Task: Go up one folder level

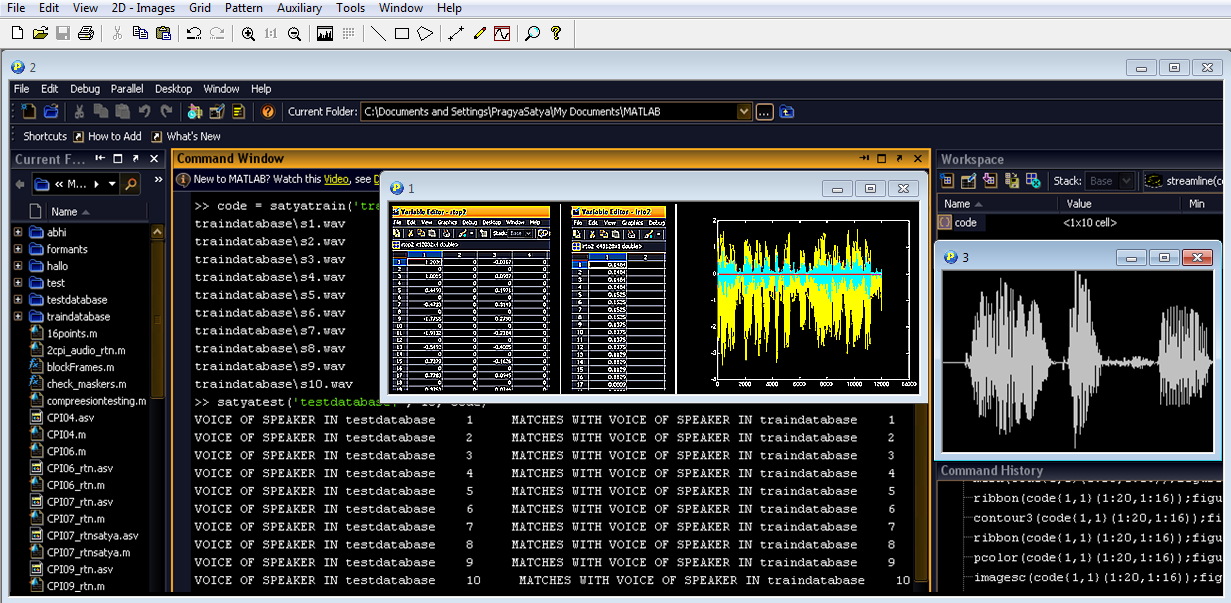Action: pos(787,111)
